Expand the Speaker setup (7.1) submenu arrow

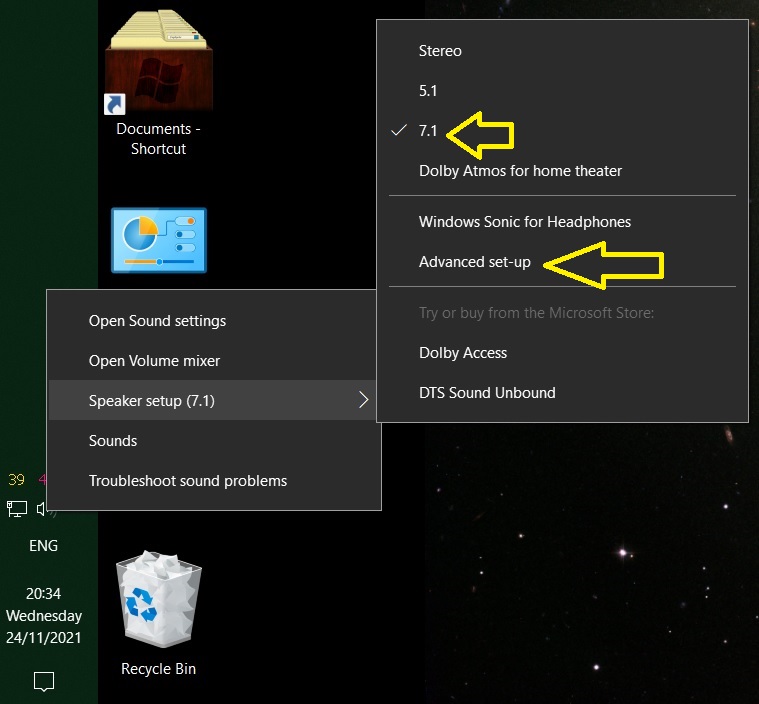click(364, 401)
